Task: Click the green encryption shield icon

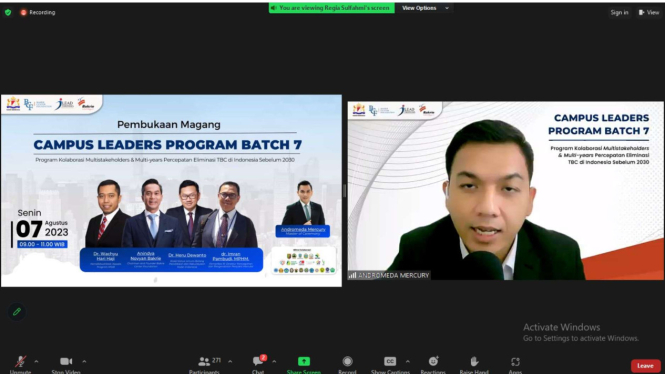Action: [x=8, y=12]
